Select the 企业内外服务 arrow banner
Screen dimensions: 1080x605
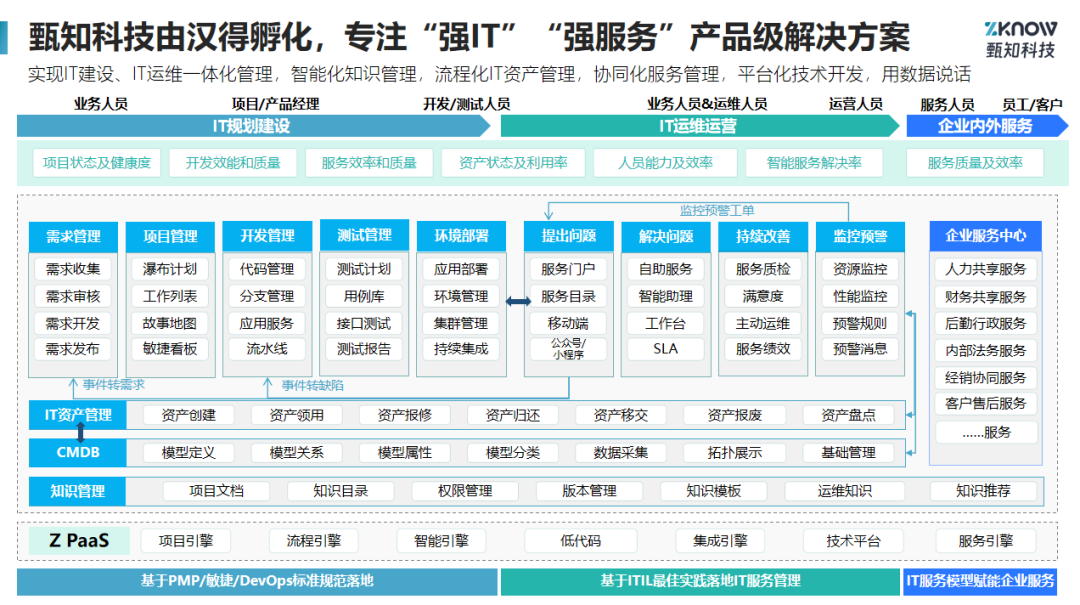click(985, 126)
